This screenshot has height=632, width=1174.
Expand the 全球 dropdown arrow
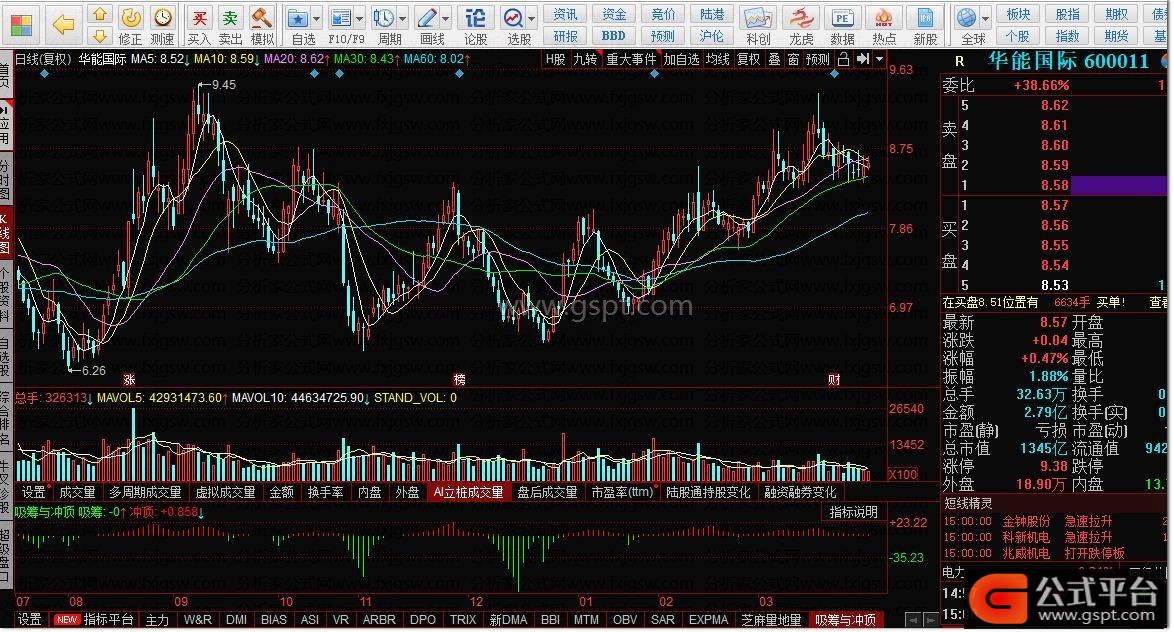(x=985, y=18)
